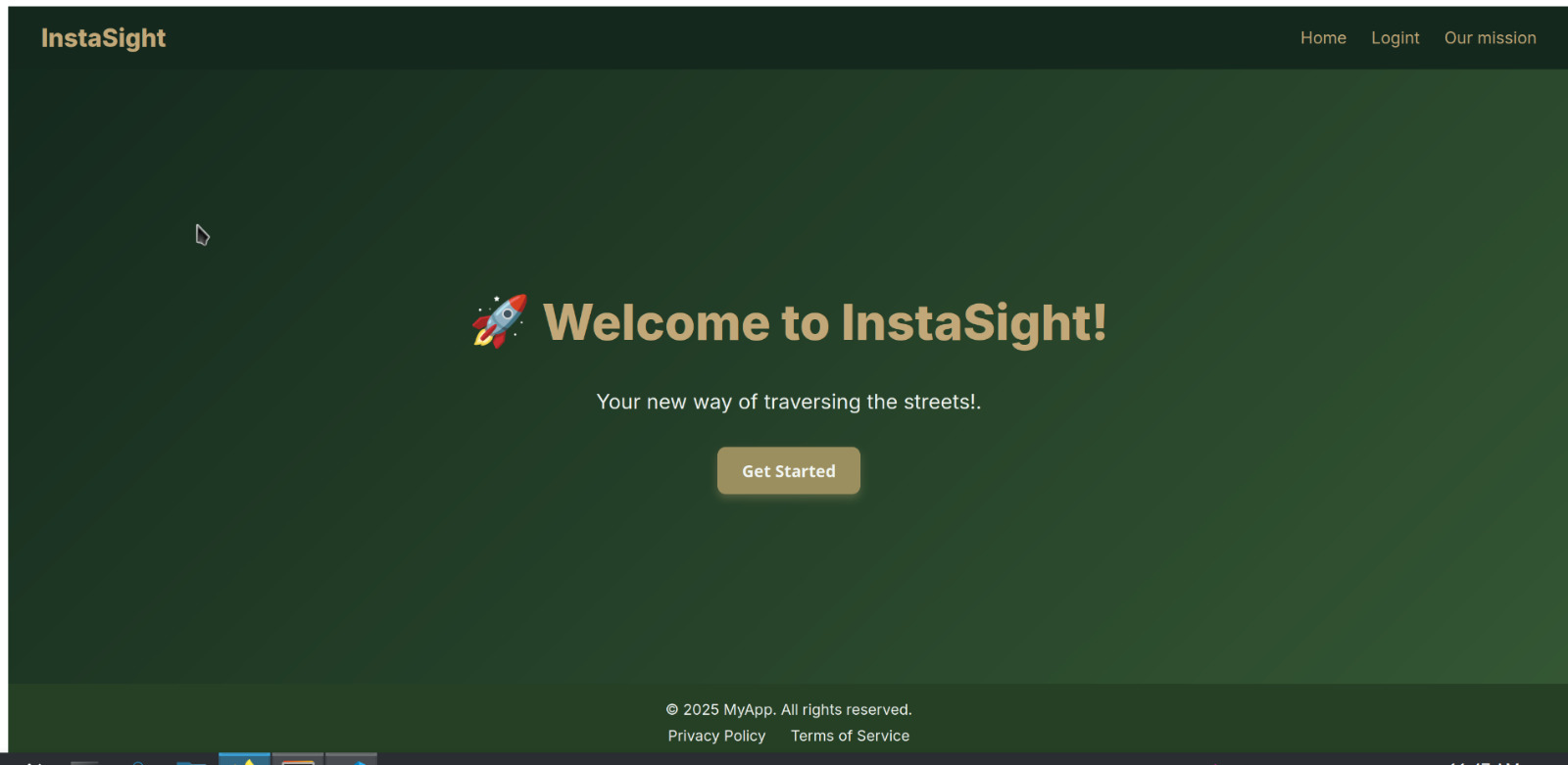The height and width of the screenshot is (765, 1568).
Task: Click the round icon left of the taskbar folder
Action: [138, 762]
